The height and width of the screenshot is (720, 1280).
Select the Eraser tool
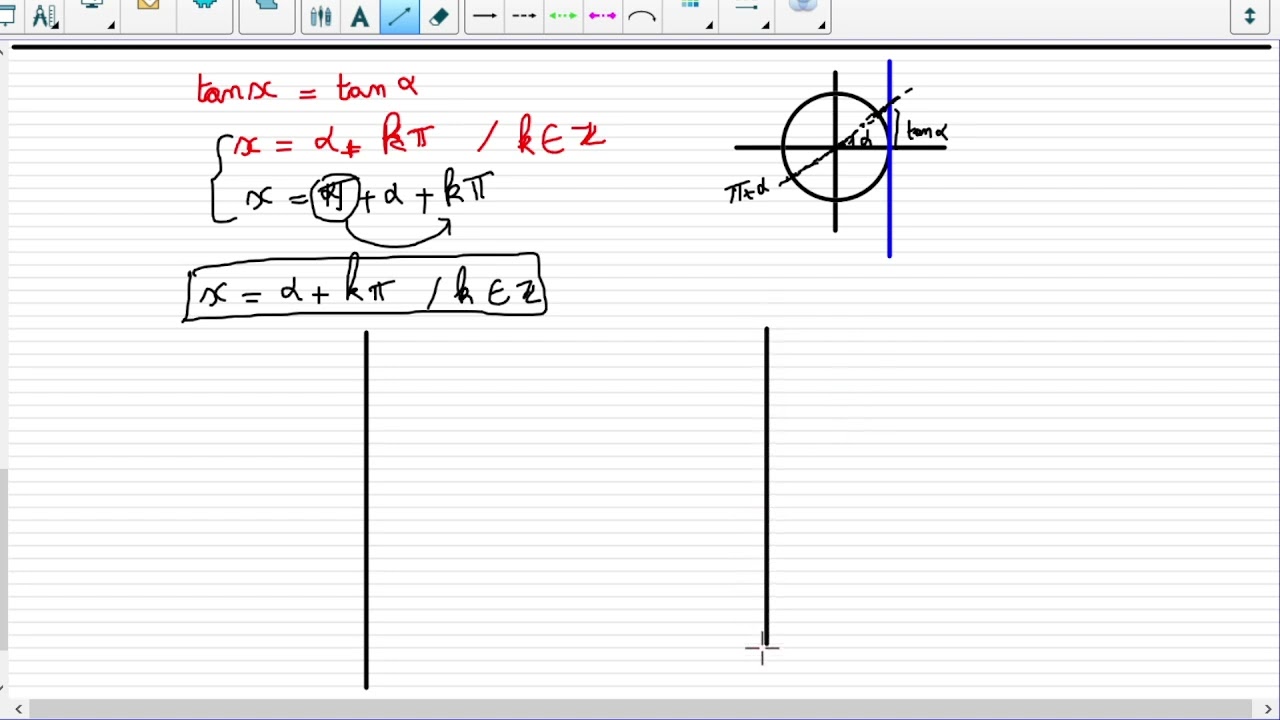(438, 16)
